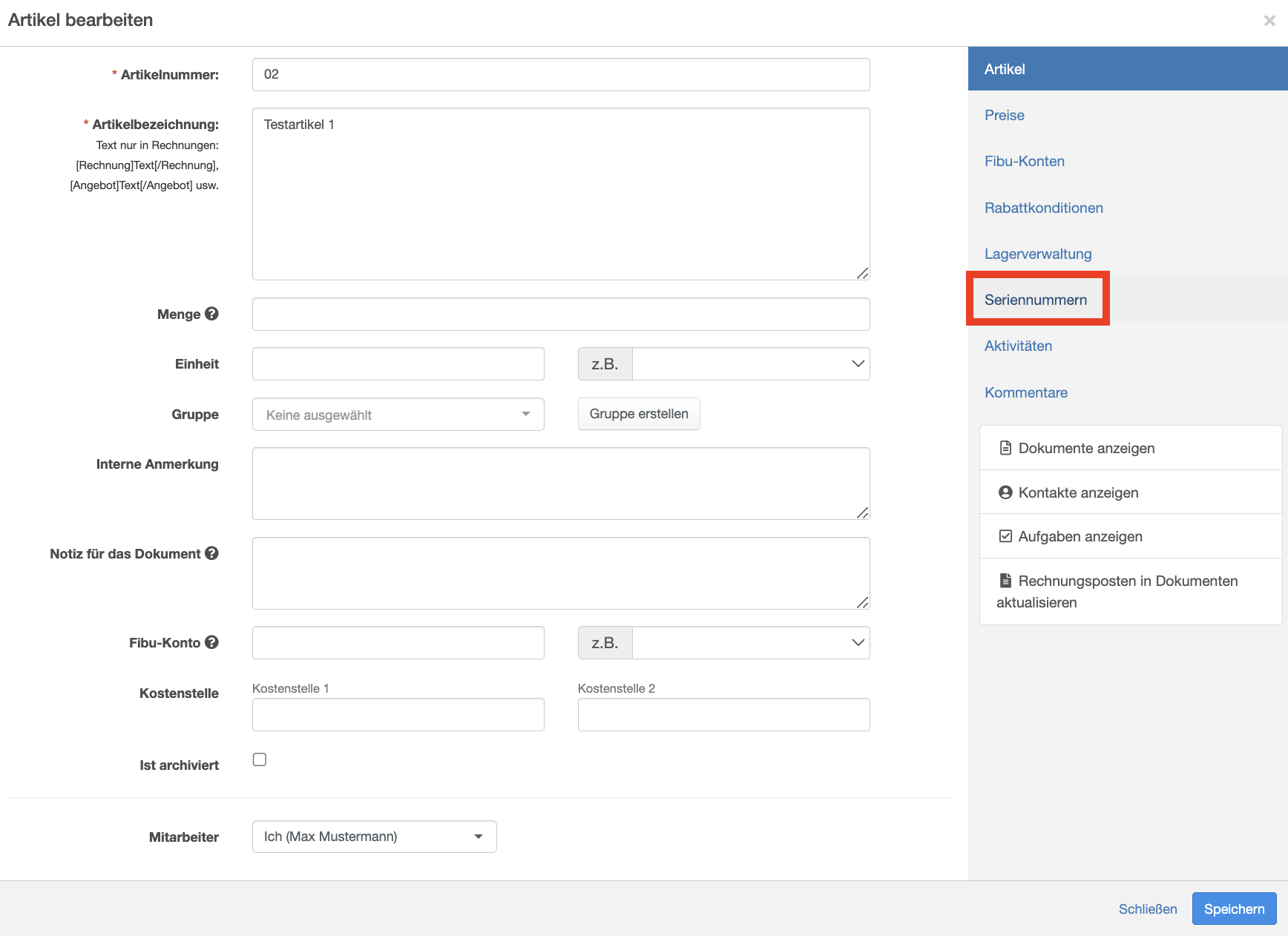
Task: Click the help icon beside Notiz für das Dokument
Action: (x=211, y=553)
